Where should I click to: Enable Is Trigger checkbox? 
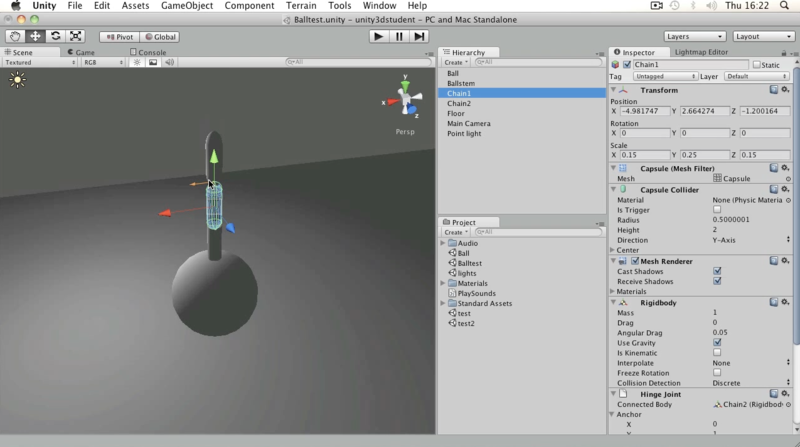click(x=717, y=210)
